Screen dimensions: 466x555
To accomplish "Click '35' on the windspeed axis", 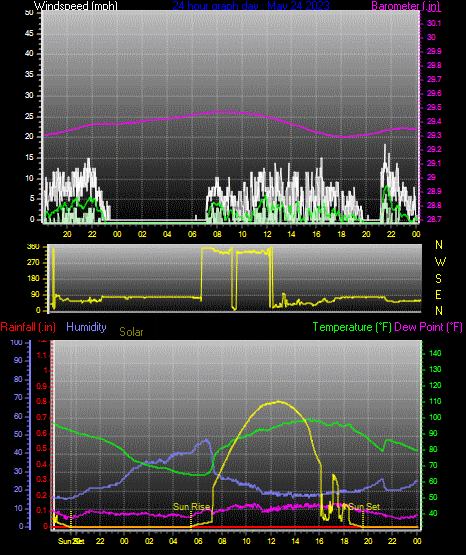I will click(29, 74).
